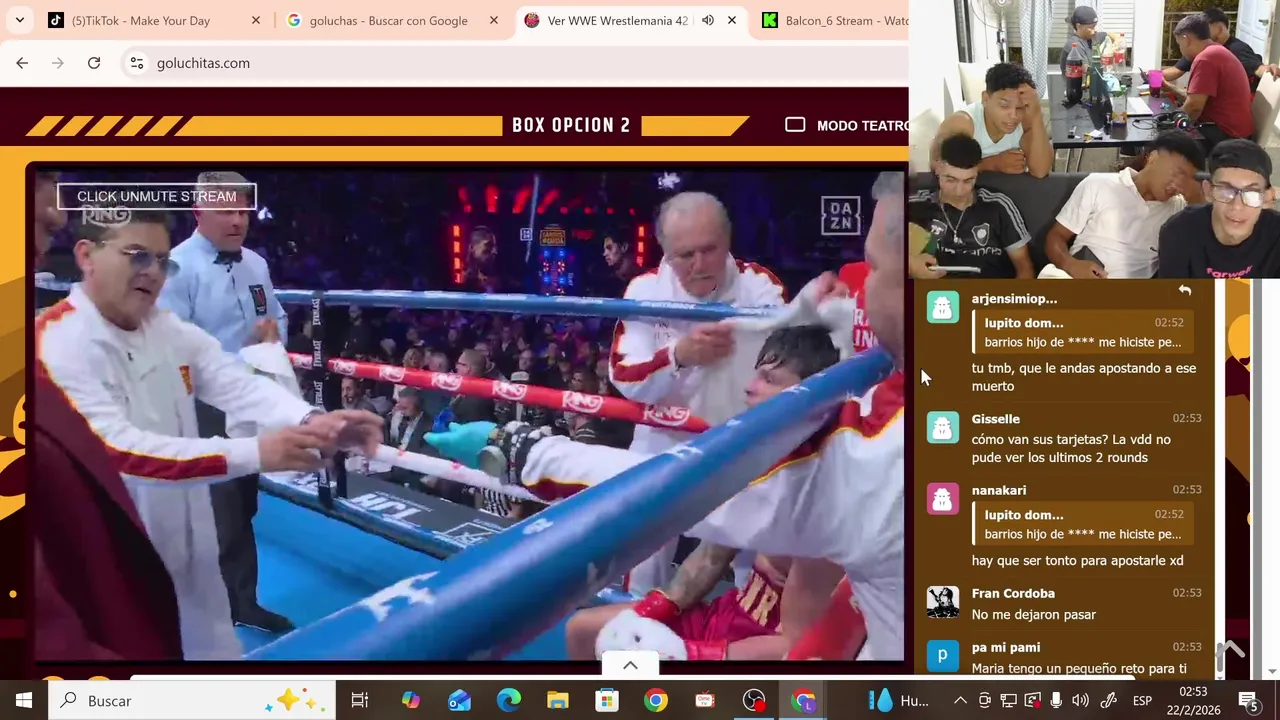Click the camera tray icon (Meet Now)
Image resolution: width=1280 pixels, height=720 pixels.
click(985, 701)
